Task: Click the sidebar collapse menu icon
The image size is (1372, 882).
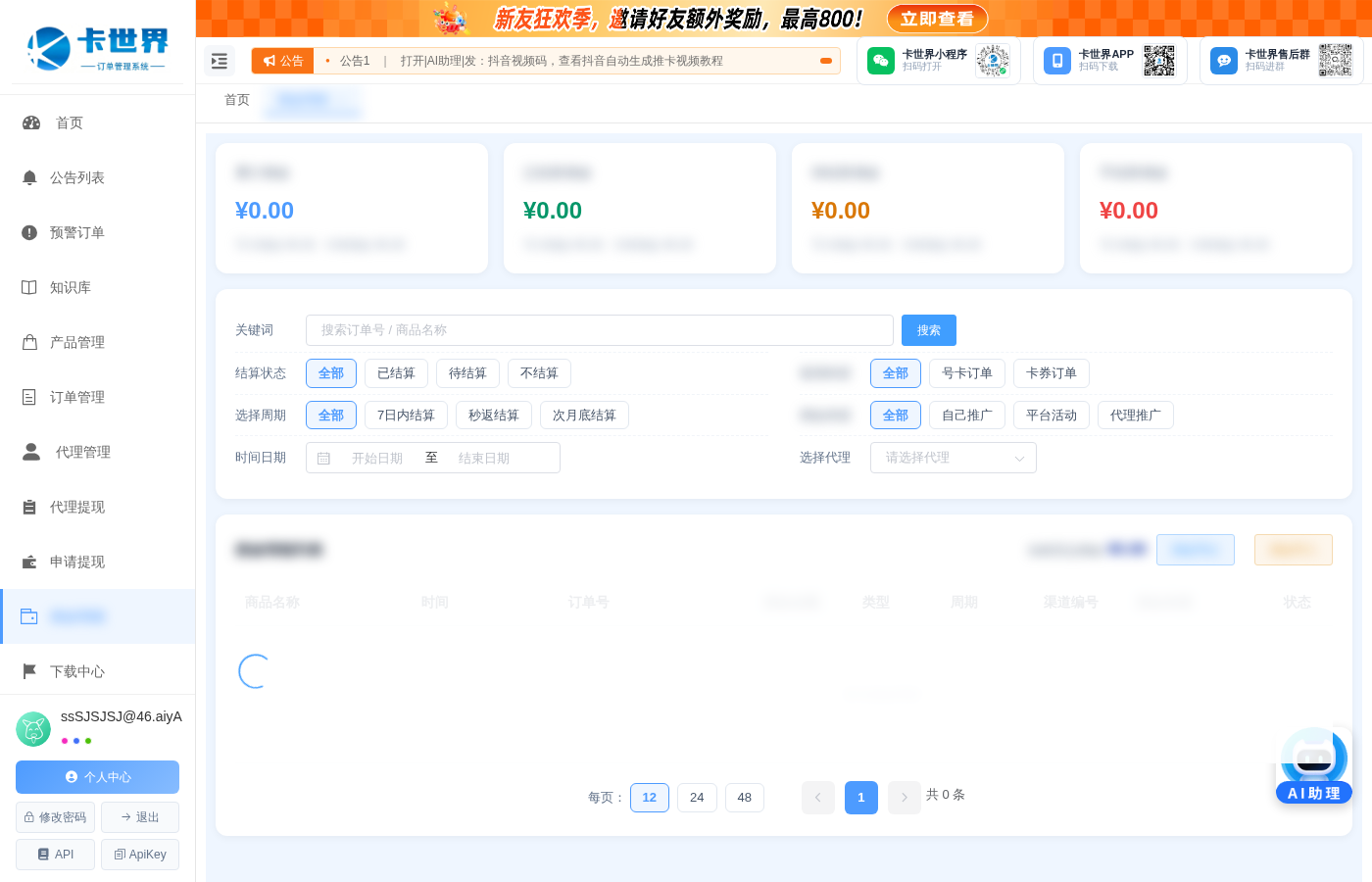Action: click(x=220, y=61)
